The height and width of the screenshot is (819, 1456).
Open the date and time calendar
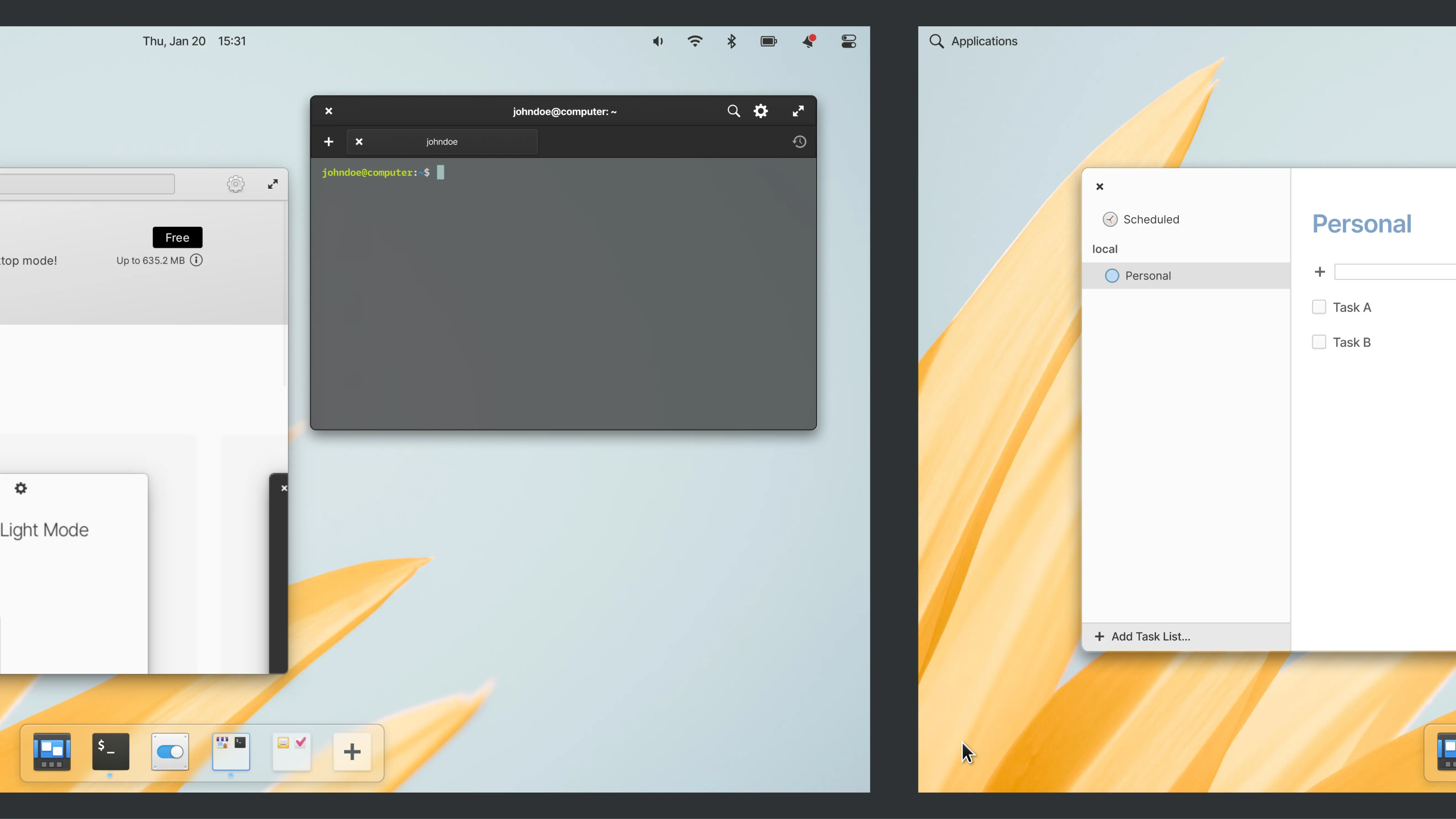194,41
